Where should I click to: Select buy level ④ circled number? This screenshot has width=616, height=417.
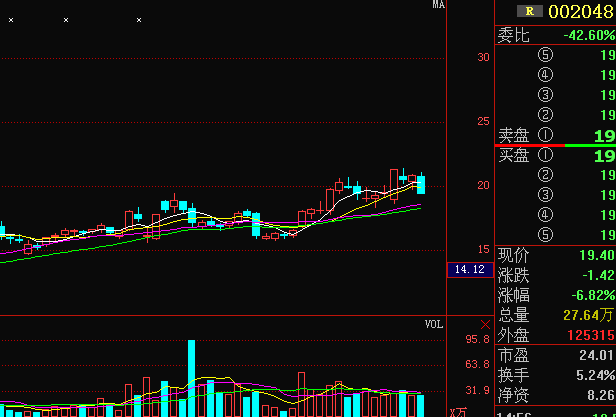tap(545, 215)
